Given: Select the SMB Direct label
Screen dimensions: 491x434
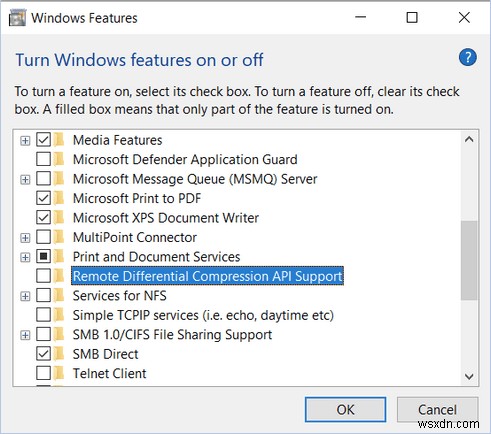Looking at the screenshot, I should click(105, 354).
